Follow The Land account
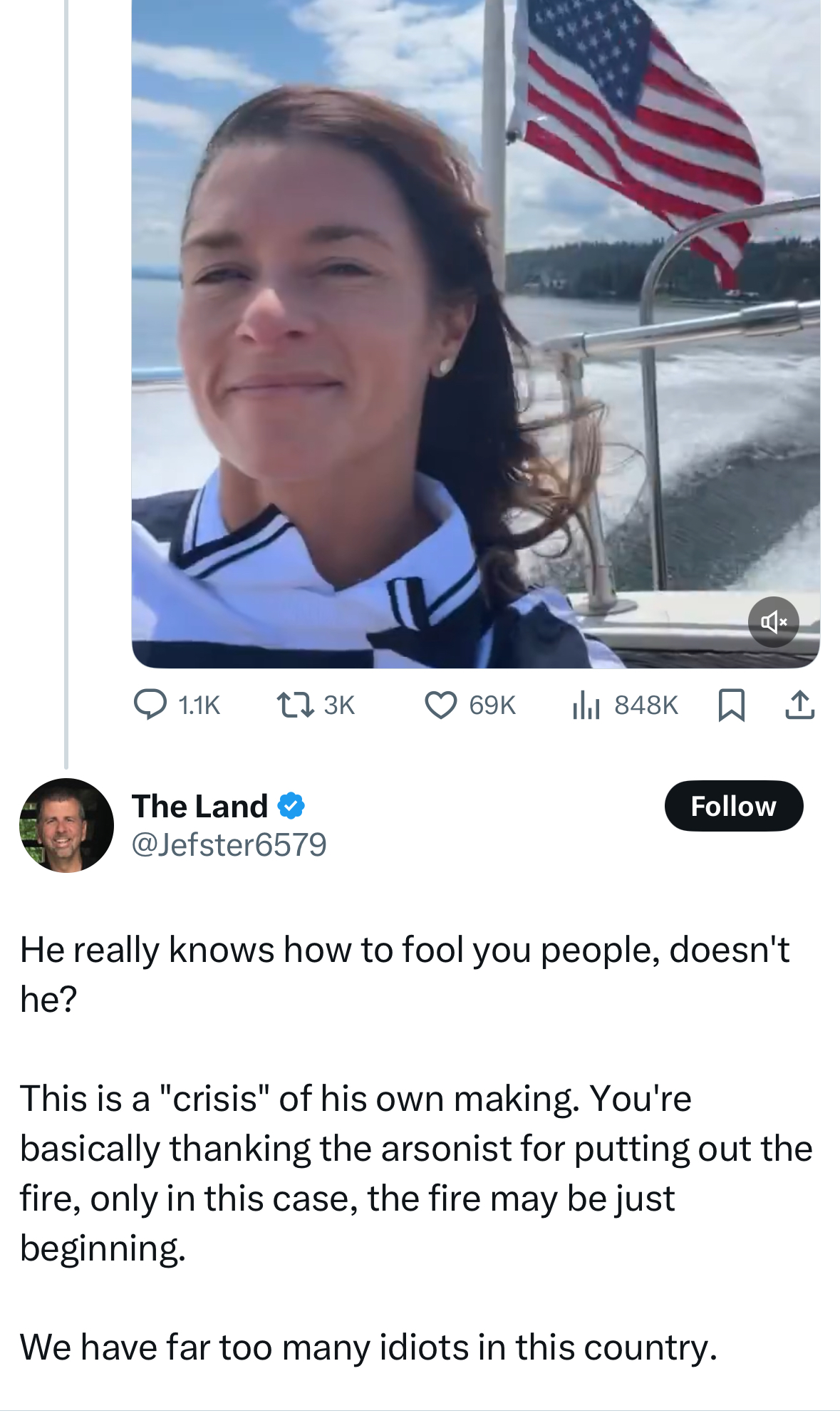The height and width of the screenshot is (1428, 840). click(x=734, y=806)
